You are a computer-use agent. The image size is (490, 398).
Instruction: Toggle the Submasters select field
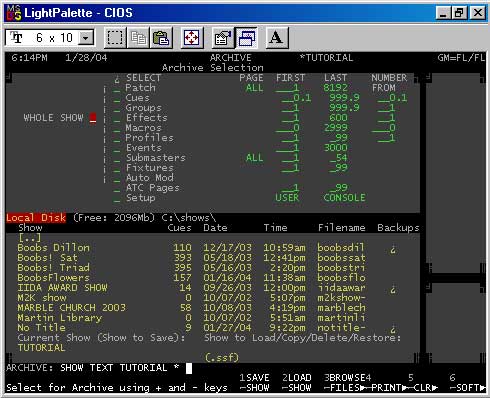(116, 159)
